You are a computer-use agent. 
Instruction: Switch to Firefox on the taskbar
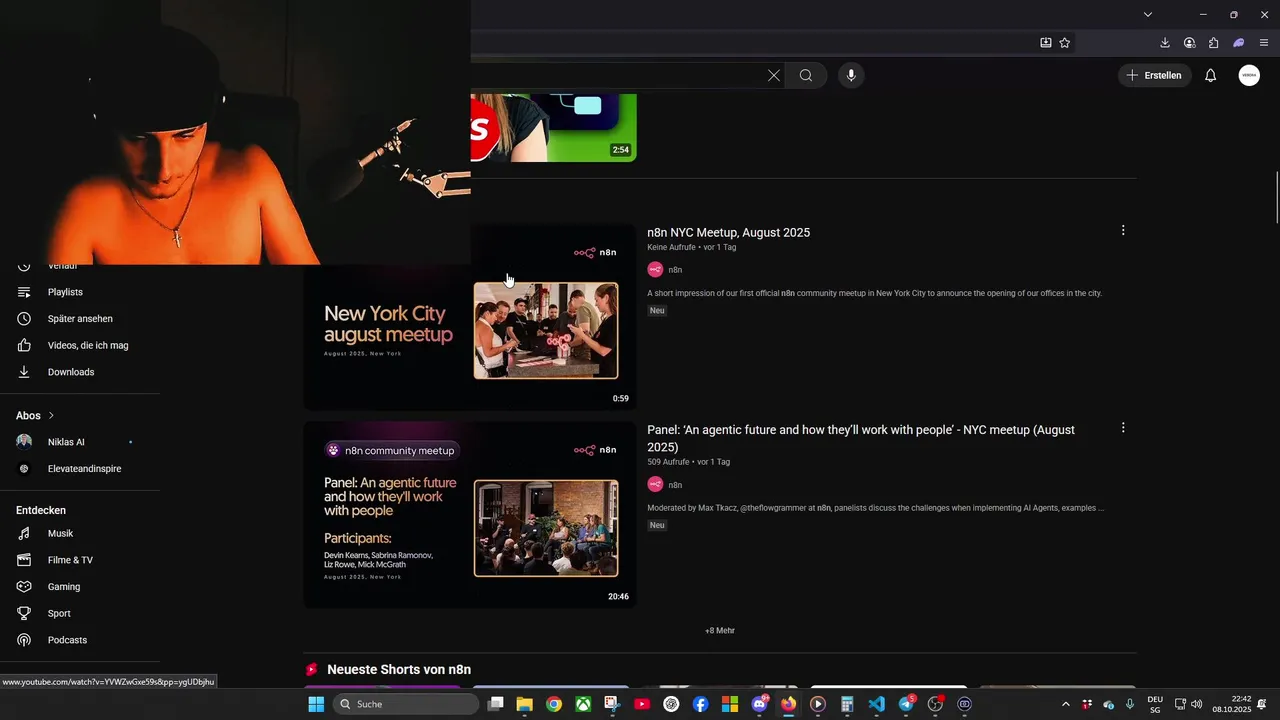(x=788, y=704)
